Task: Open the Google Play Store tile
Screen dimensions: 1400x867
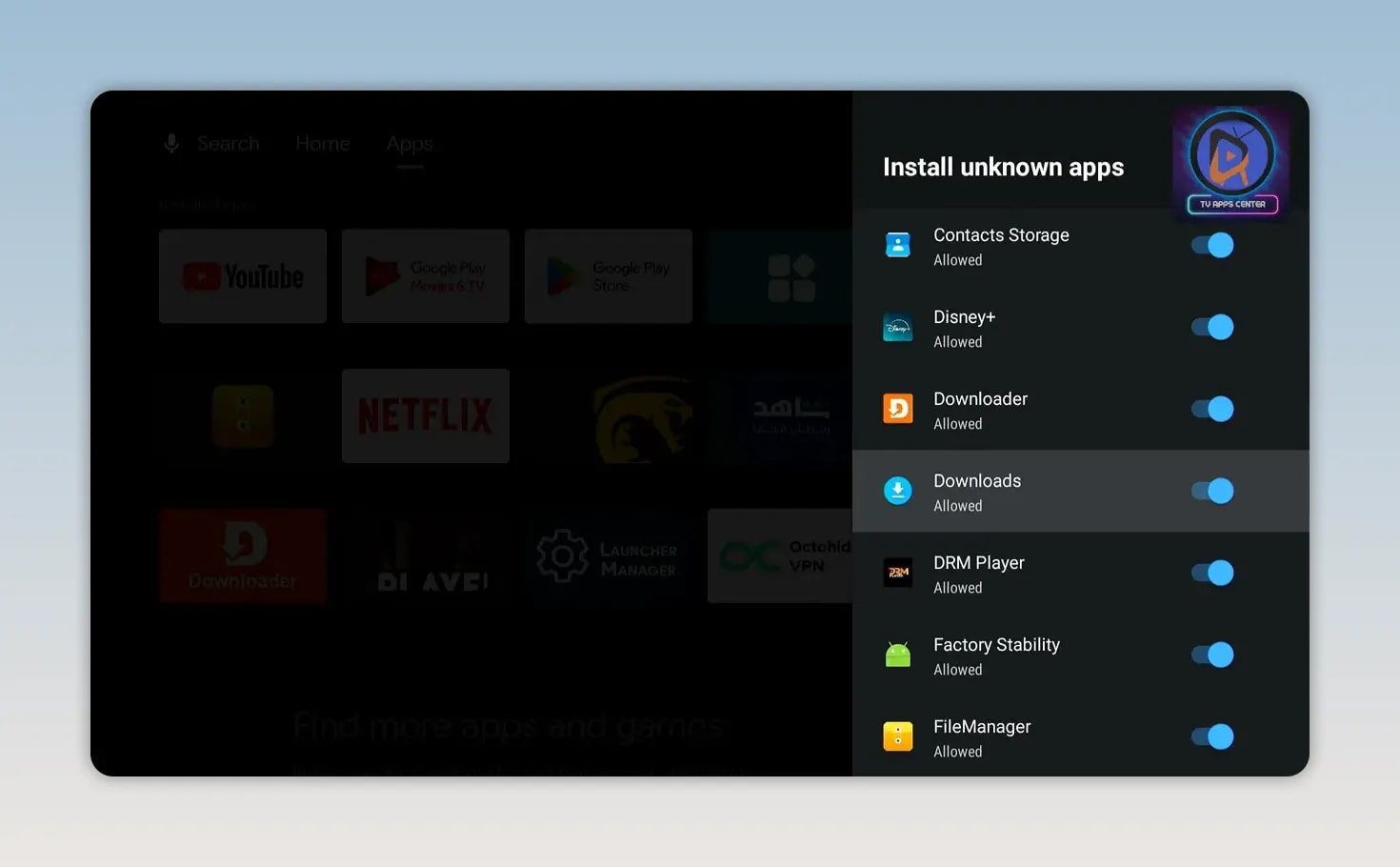Action: click(x=609, y=276)
